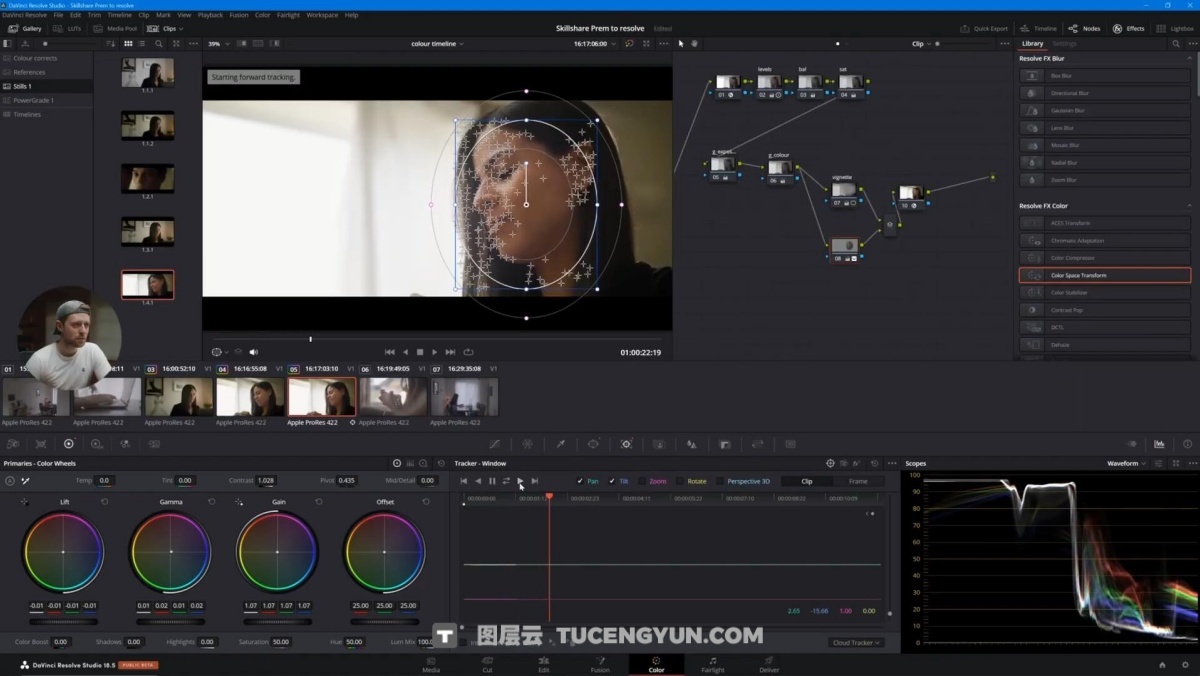Viewport: 1200px width, 676px height.
Task: Open the Workspace menu
Action: pos(322,15)
